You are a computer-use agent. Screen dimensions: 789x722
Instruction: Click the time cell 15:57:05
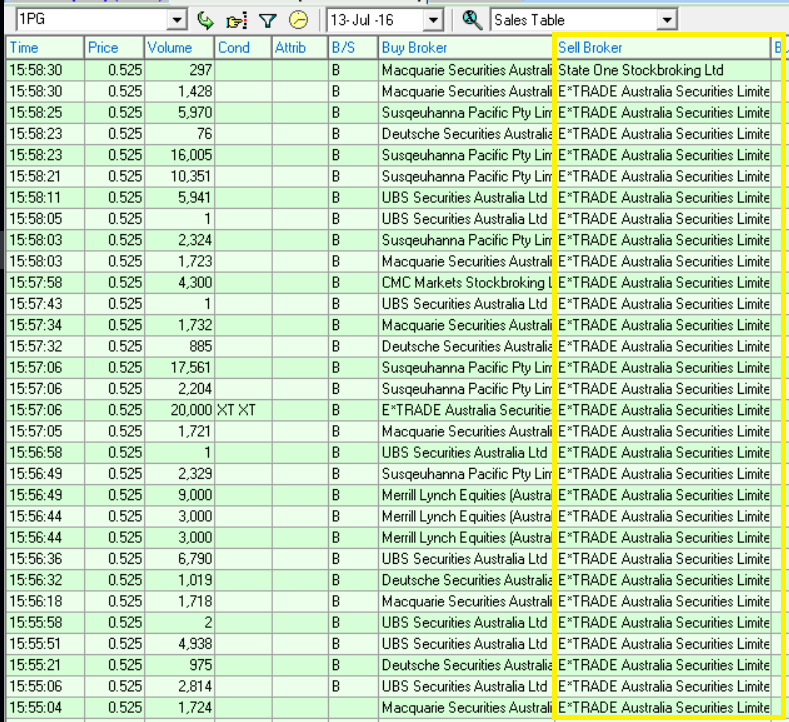[x=44, y=432]
